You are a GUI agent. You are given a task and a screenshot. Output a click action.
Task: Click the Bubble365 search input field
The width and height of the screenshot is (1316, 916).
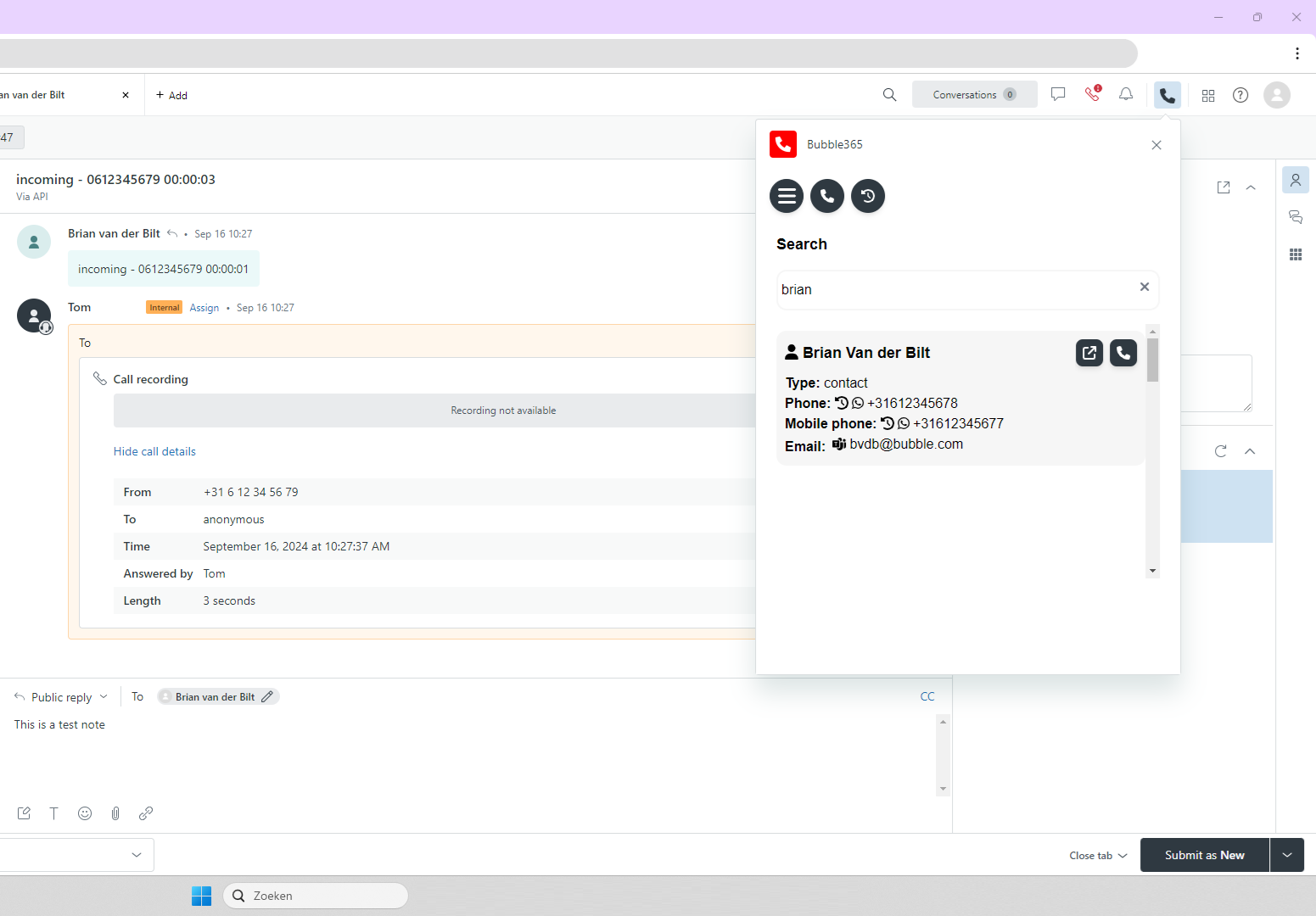[x=955, y=290]
